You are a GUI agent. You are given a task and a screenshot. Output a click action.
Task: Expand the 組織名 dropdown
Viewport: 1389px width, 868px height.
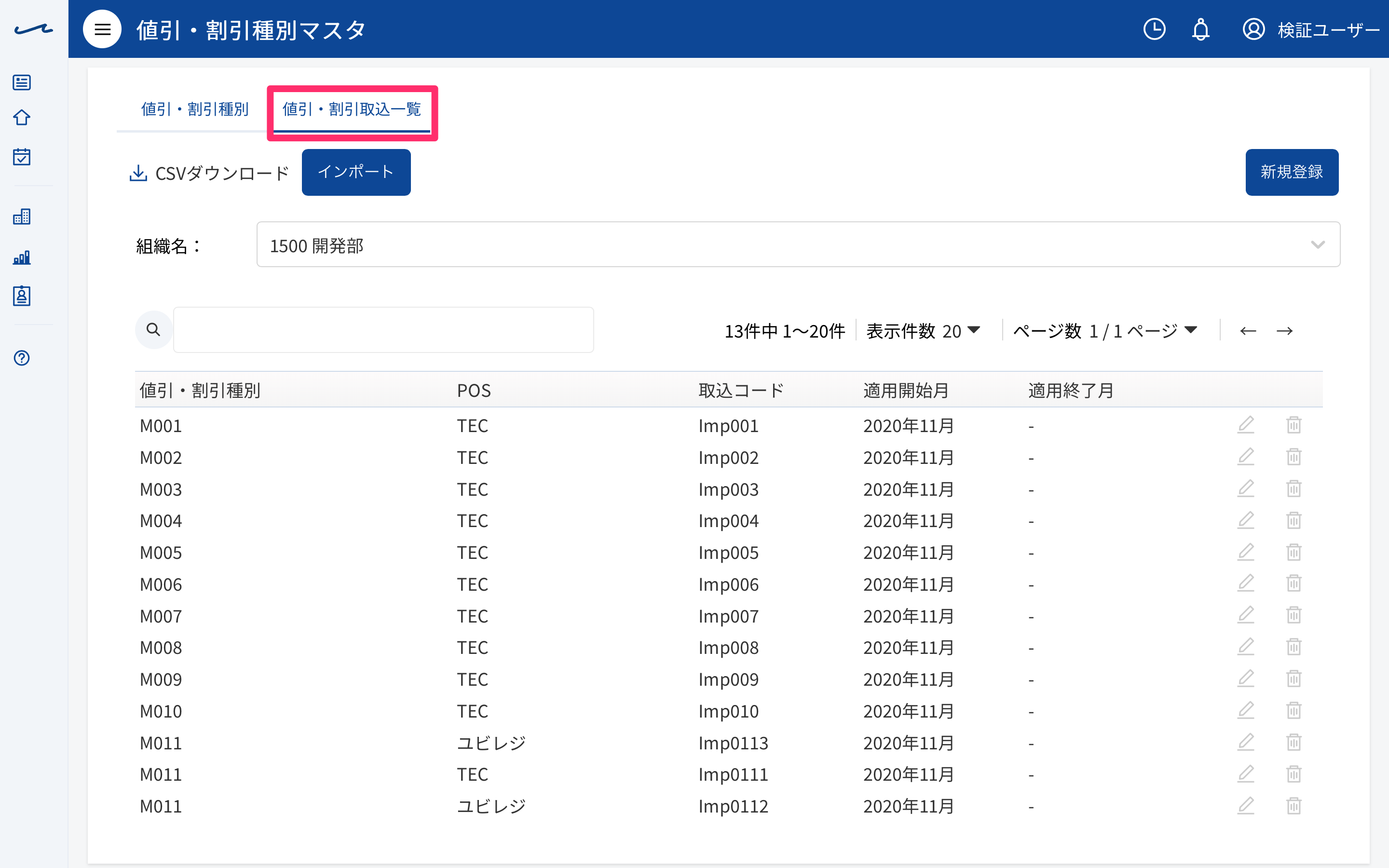coord(798,244)
